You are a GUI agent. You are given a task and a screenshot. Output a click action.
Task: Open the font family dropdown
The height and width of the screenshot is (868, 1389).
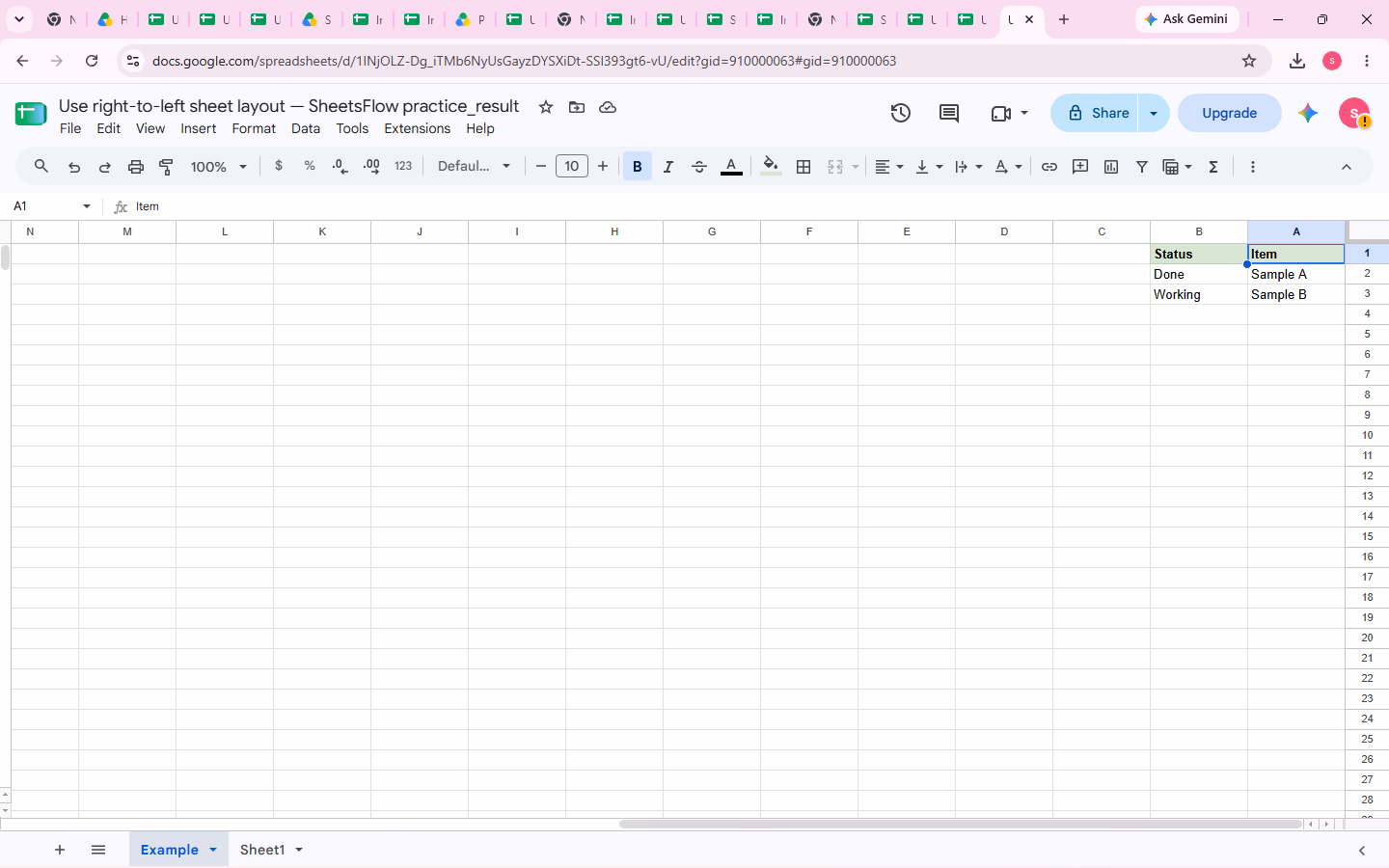tap(474, 166)
